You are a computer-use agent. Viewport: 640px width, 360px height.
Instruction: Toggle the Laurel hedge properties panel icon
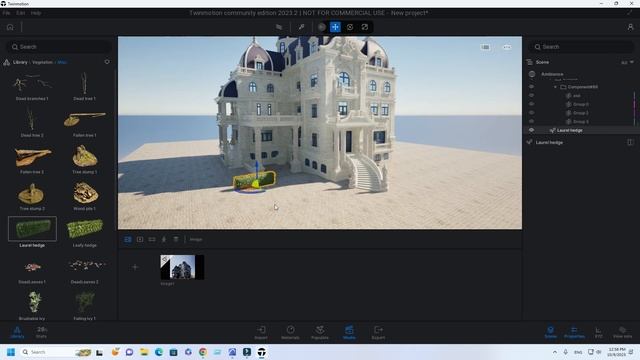click(630, 142)
